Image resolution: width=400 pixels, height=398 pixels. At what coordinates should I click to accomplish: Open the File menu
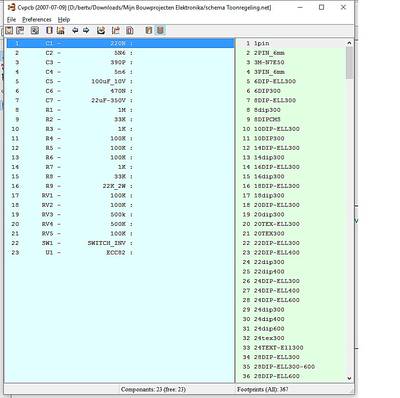click(11, 20)
